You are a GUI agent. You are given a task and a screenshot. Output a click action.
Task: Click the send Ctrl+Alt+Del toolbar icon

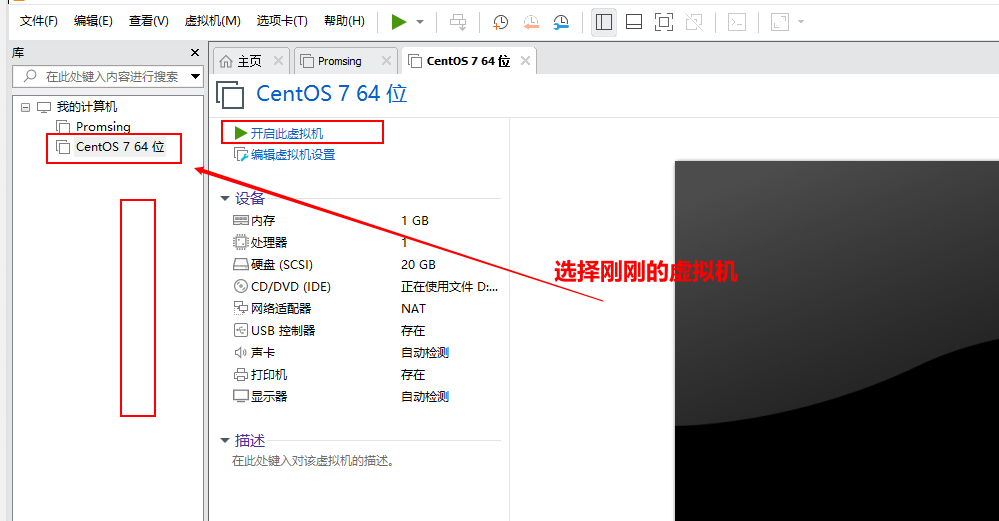click(458, 22)
